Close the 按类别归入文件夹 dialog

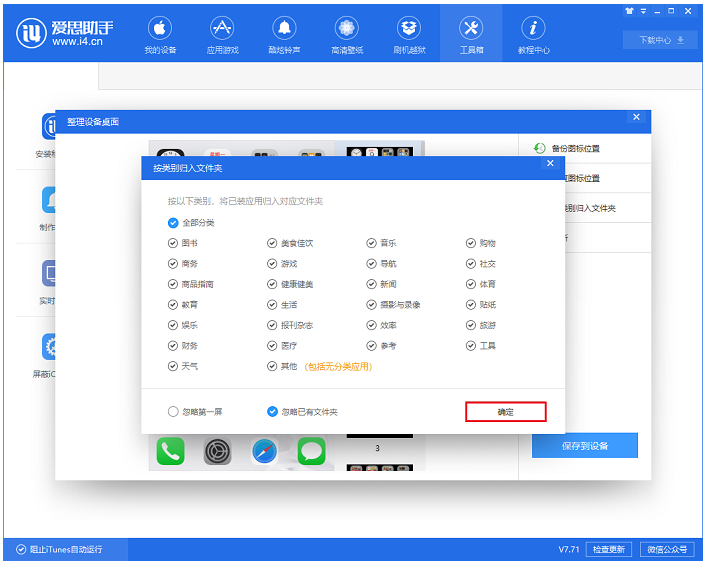click(550, 163)
